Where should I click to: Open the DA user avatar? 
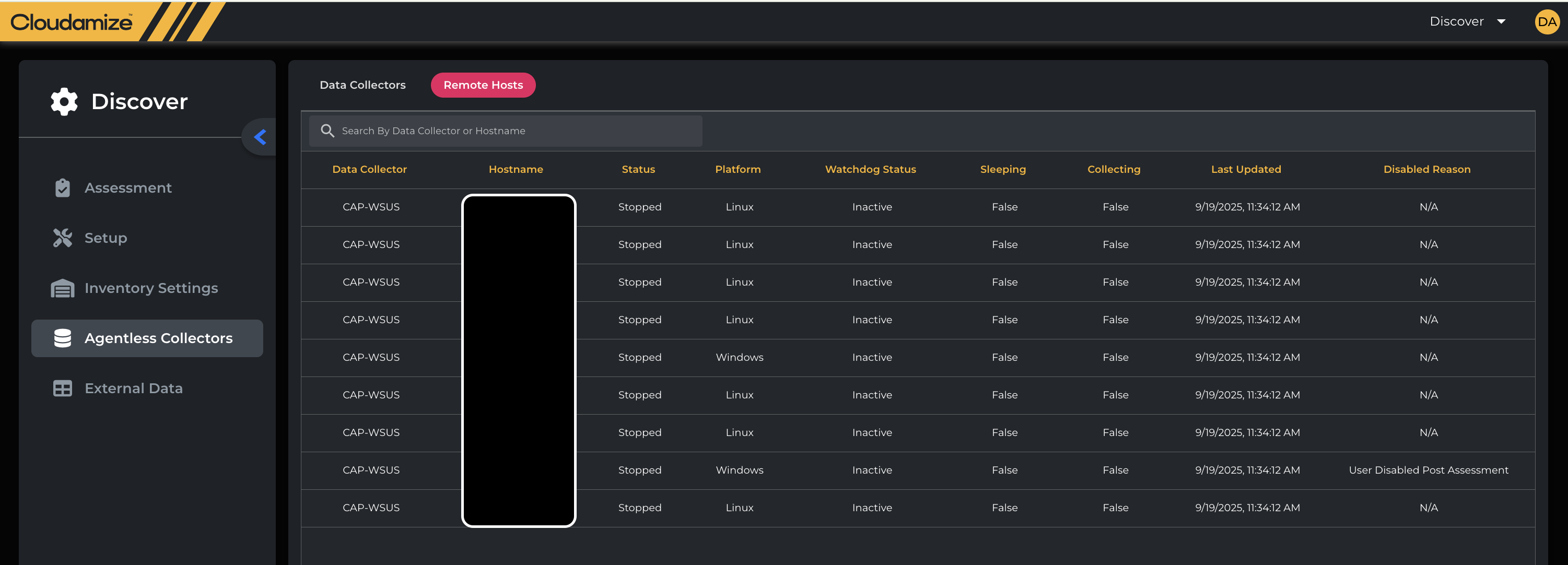point(1546,22)
